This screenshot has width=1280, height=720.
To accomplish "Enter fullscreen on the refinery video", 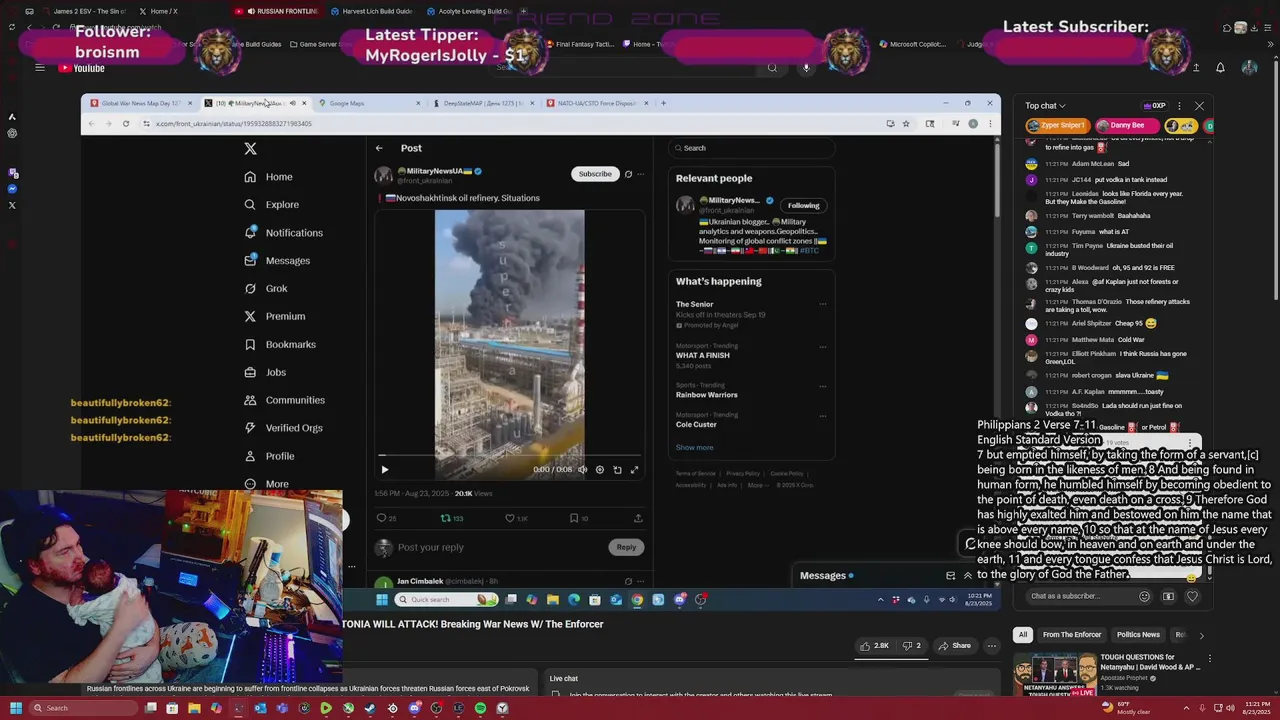I will click(634, 470).
